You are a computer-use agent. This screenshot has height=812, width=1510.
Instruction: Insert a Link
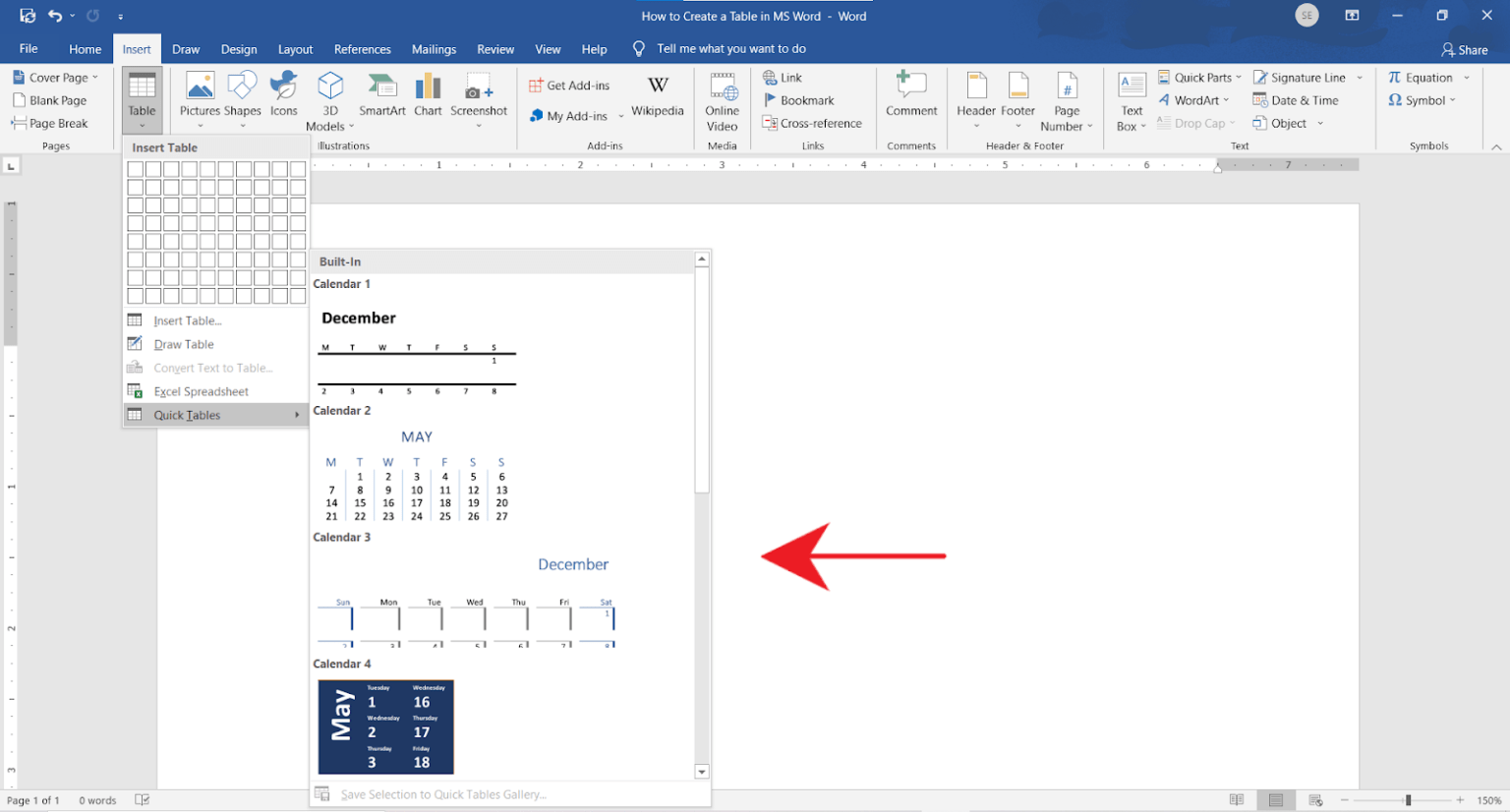point(783,78)
